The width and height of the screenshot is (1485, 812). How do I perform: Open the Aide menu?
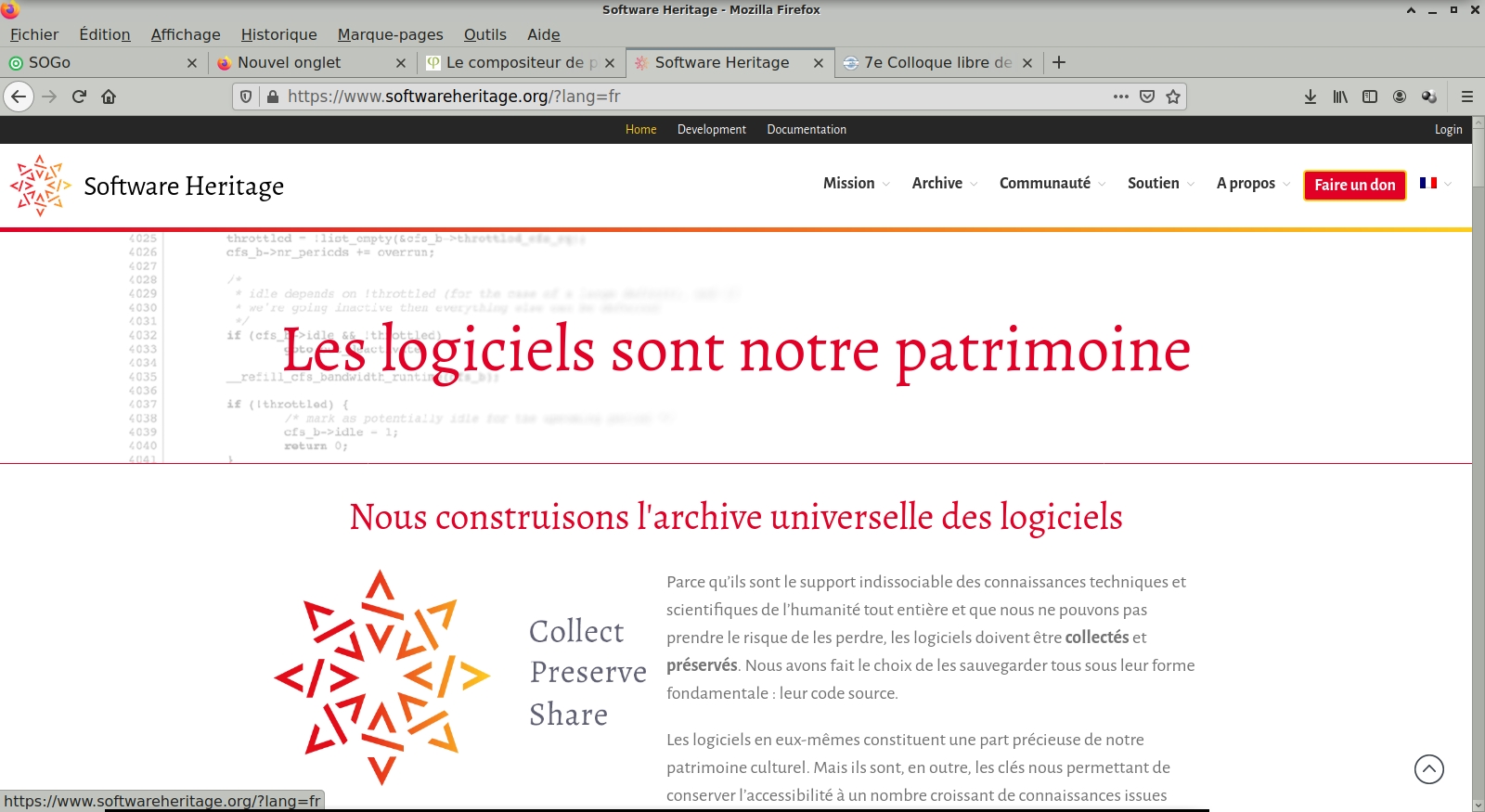coord(544,34)
